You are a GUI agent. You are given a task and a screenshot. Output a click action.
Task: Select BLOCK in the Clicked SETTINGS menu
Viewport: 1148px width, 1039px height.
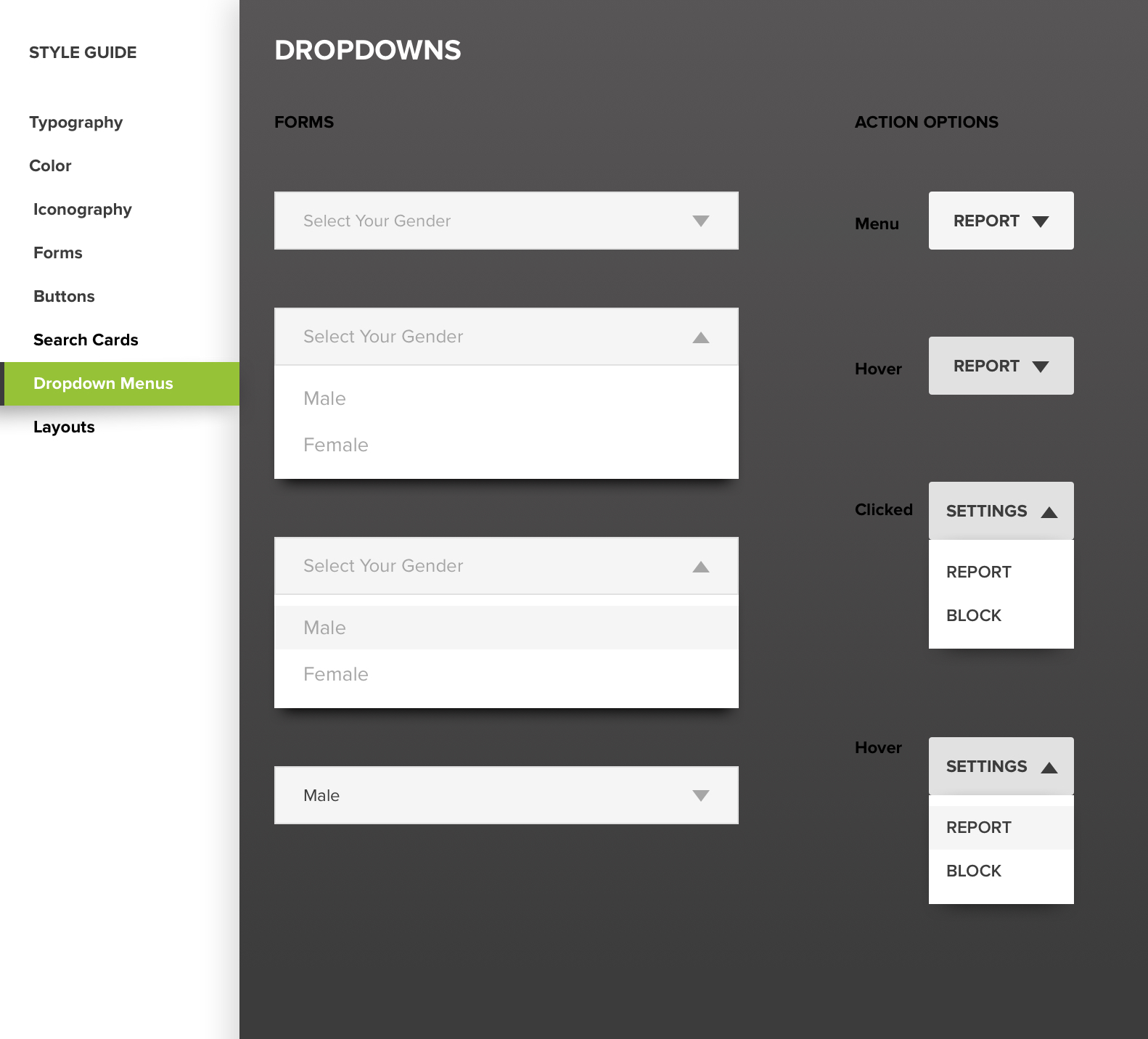tap(1001, 615)
